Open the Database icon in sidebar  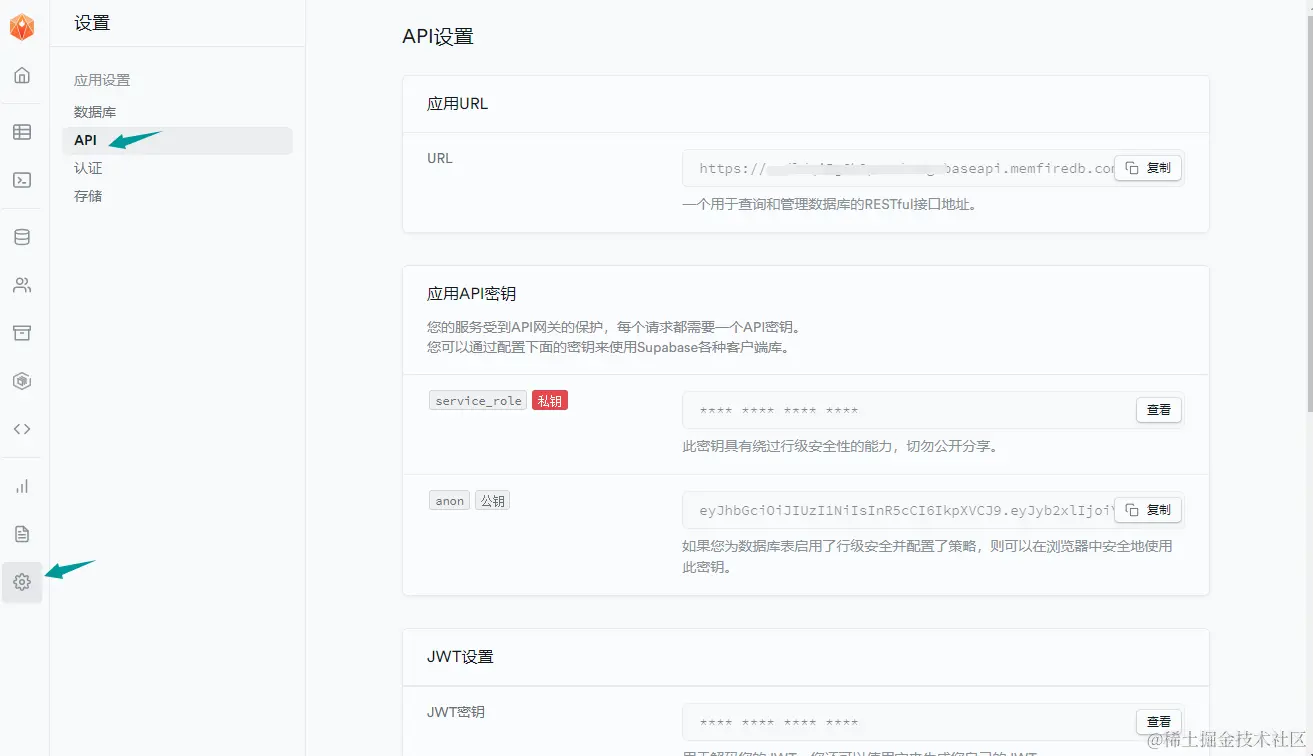tap(22, 237)
